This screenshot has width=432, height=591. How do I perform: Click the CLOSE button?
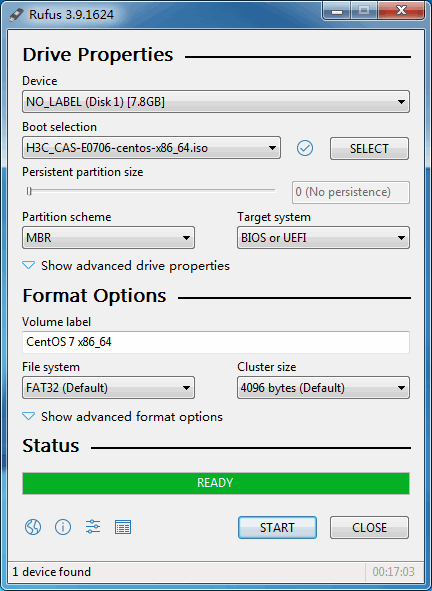click(369, 527)
